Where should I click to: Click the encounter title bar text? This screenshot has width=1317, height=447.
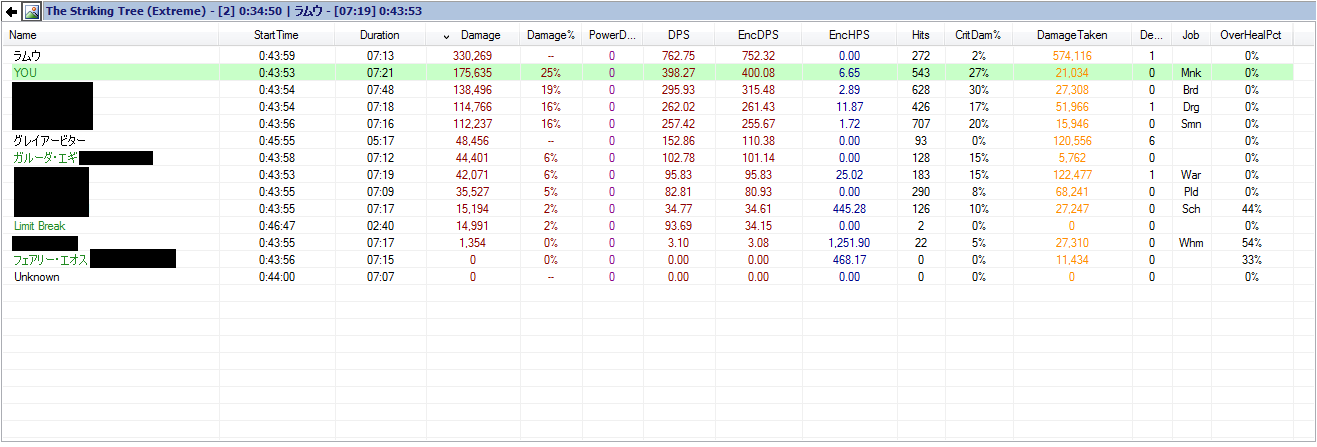coord(231,12)
